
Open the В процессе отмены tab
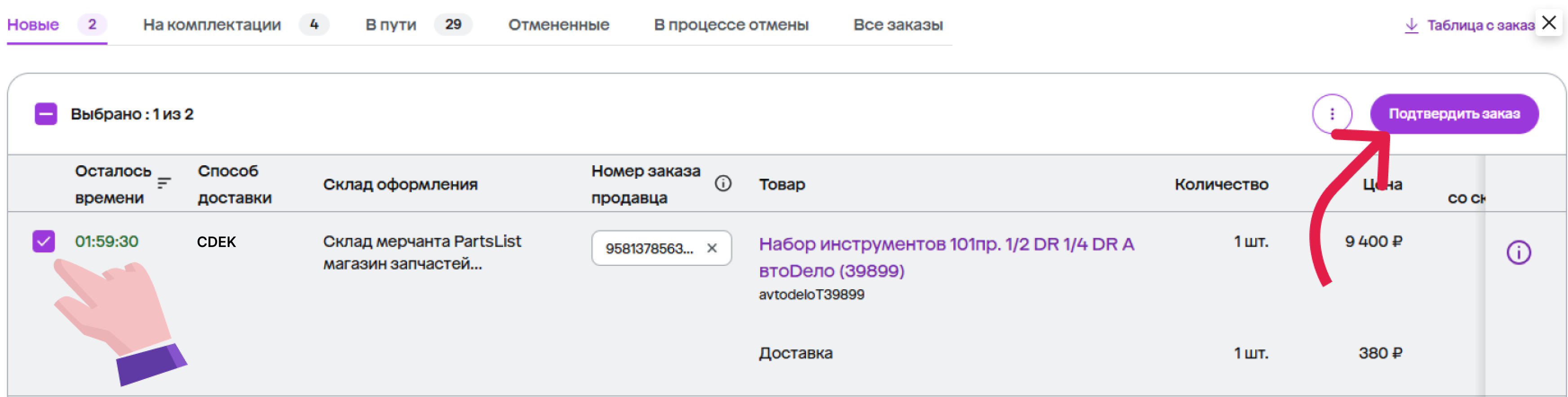731,25
